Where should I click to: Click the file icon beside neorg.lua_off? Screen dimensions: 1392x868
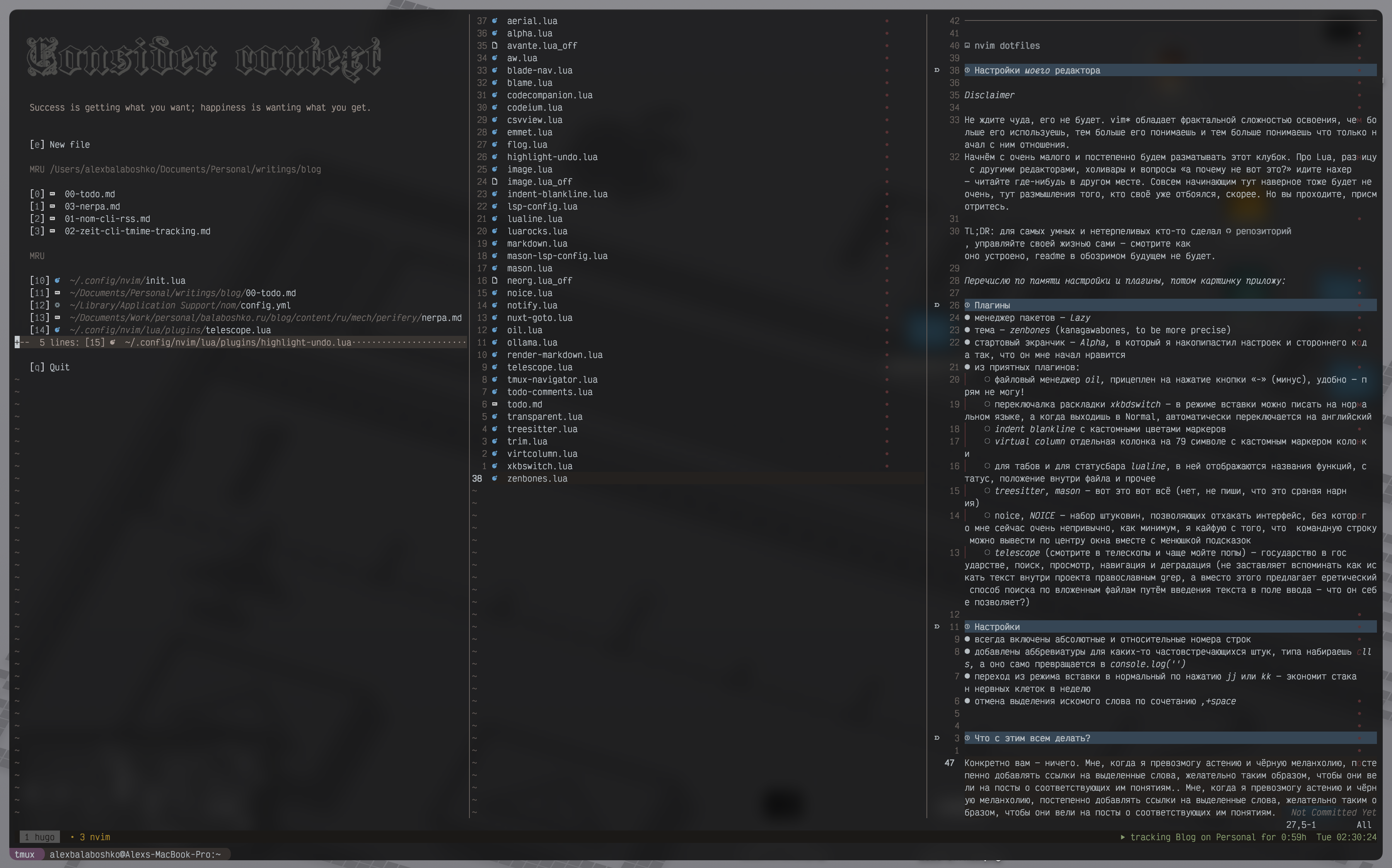pos(495,281)
